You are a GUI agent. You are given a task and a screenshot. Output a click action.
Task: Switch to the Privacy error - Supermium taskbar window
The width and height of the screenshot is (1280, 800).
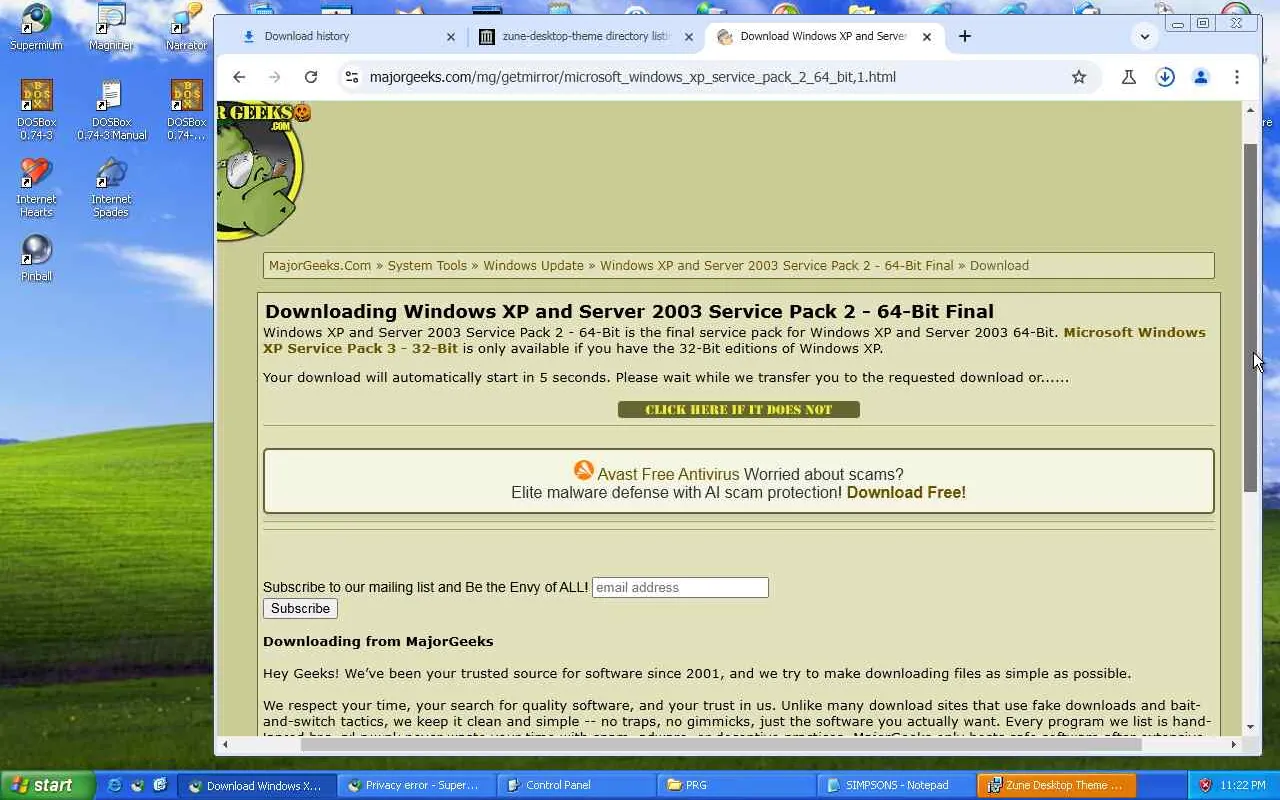416,785
